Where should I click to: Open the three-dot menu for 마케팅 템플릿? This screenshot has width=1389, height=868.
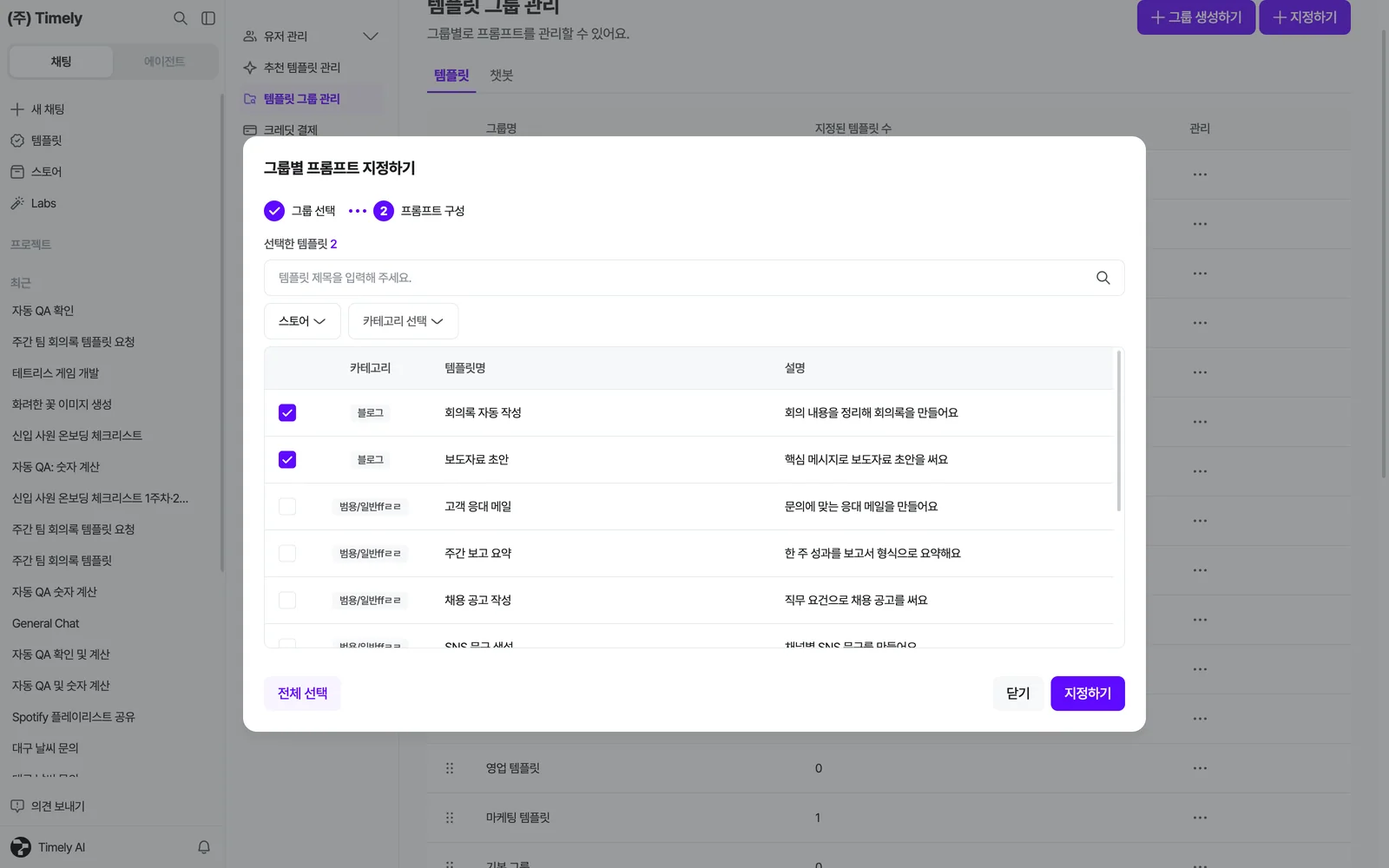click(x=1200, y=818)
